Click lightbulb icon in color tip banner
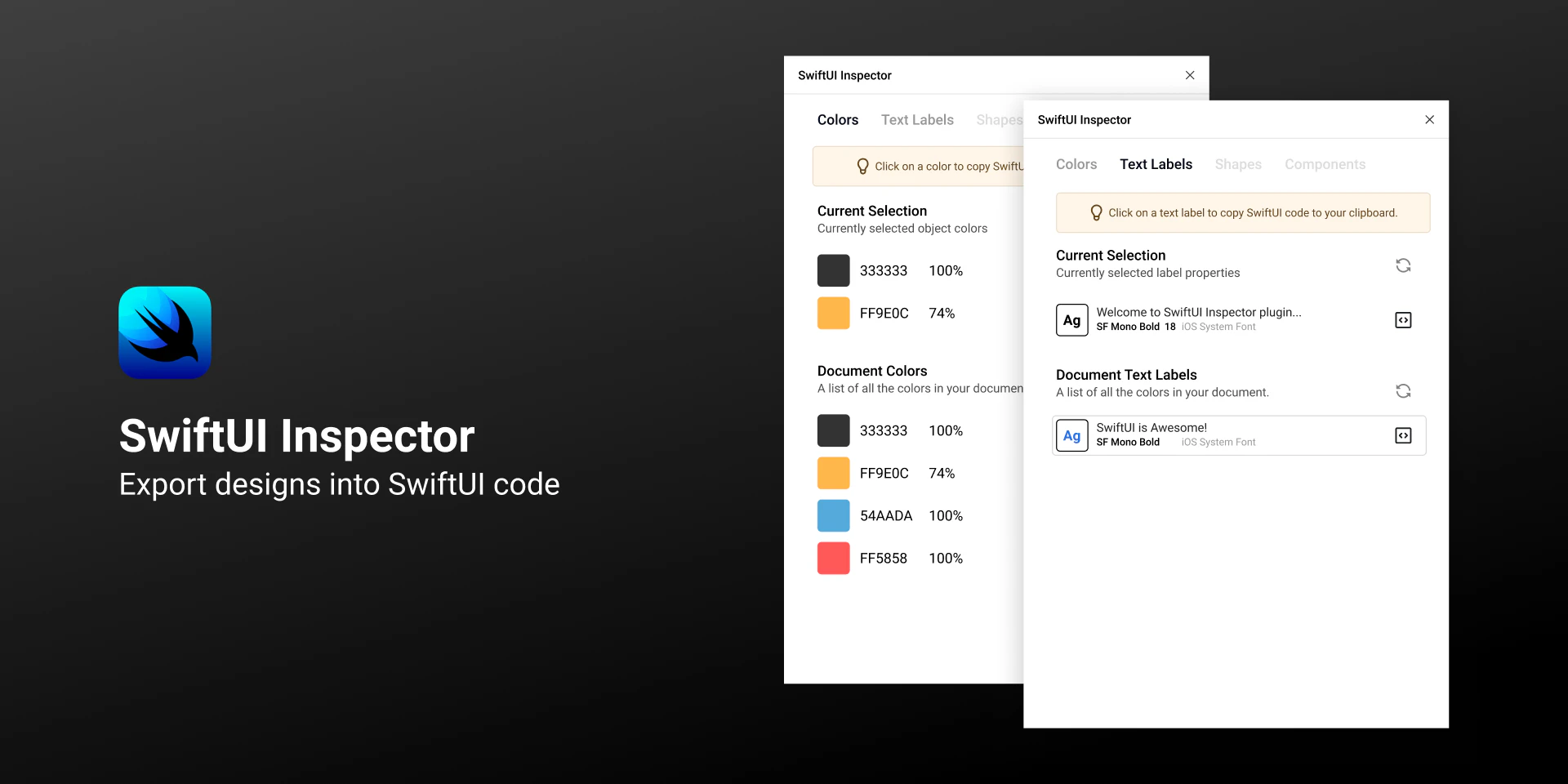Screen dimensions: 1568x784 (862, 166)
